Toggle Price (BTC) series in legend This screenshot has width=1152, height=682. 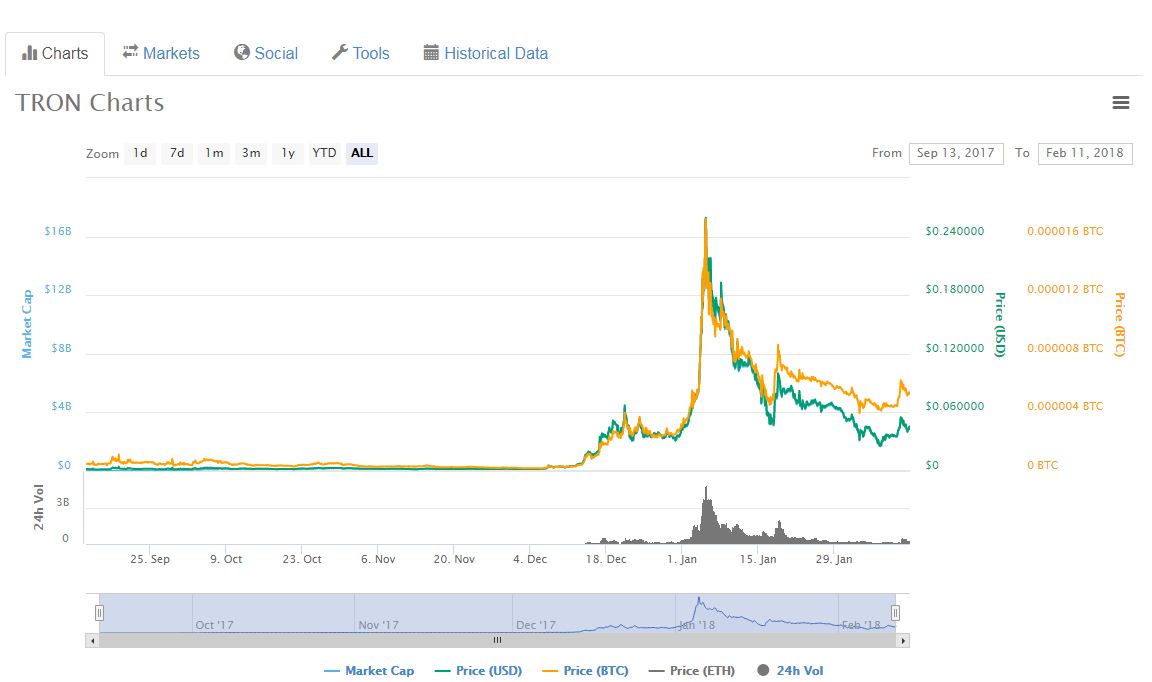click(x=586, y=671)
